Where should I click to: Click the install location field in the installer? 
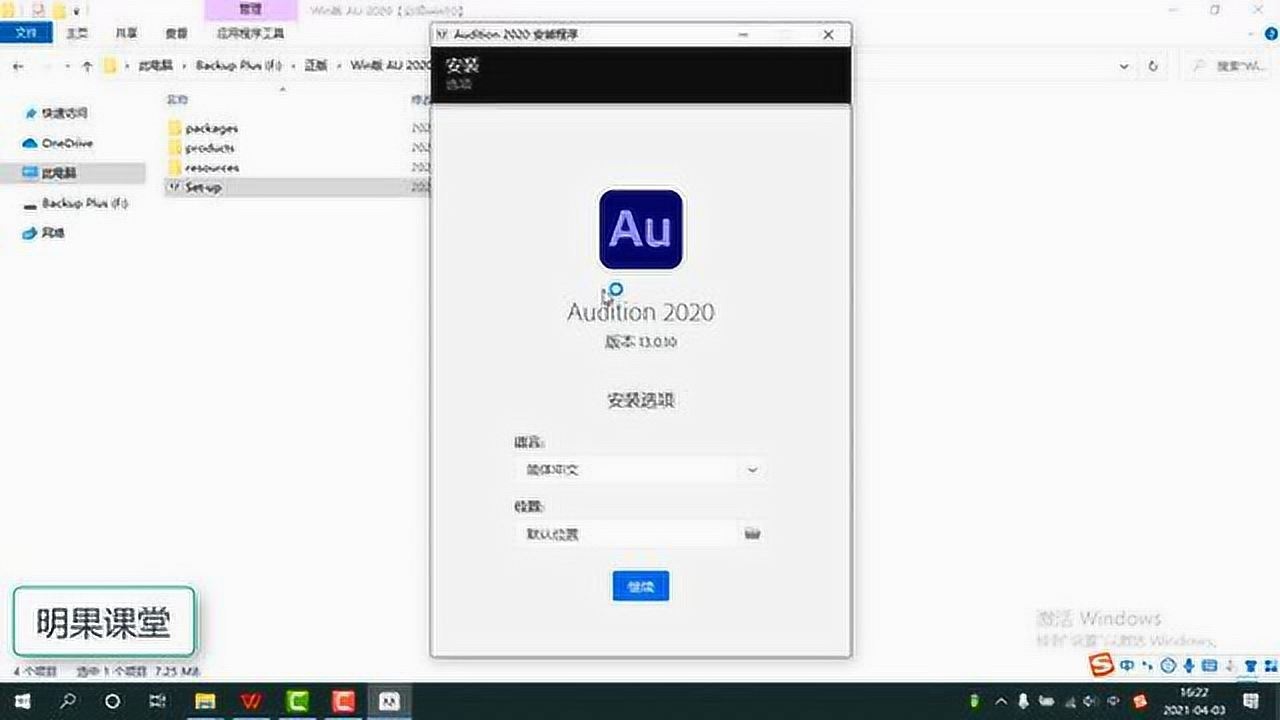627,534
